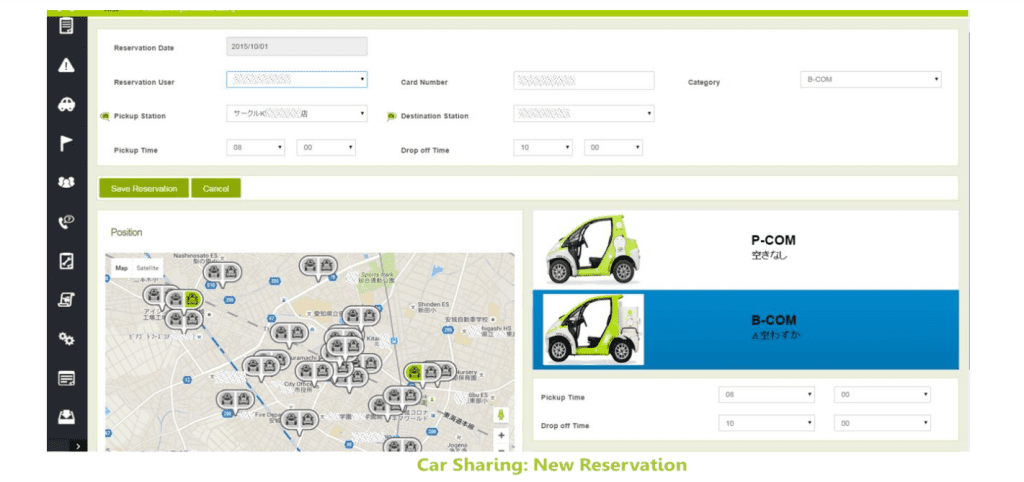Expand the sidebar with the bottom arrow
The height and width of the screenshot is (482, 1024).
[78, 446]
